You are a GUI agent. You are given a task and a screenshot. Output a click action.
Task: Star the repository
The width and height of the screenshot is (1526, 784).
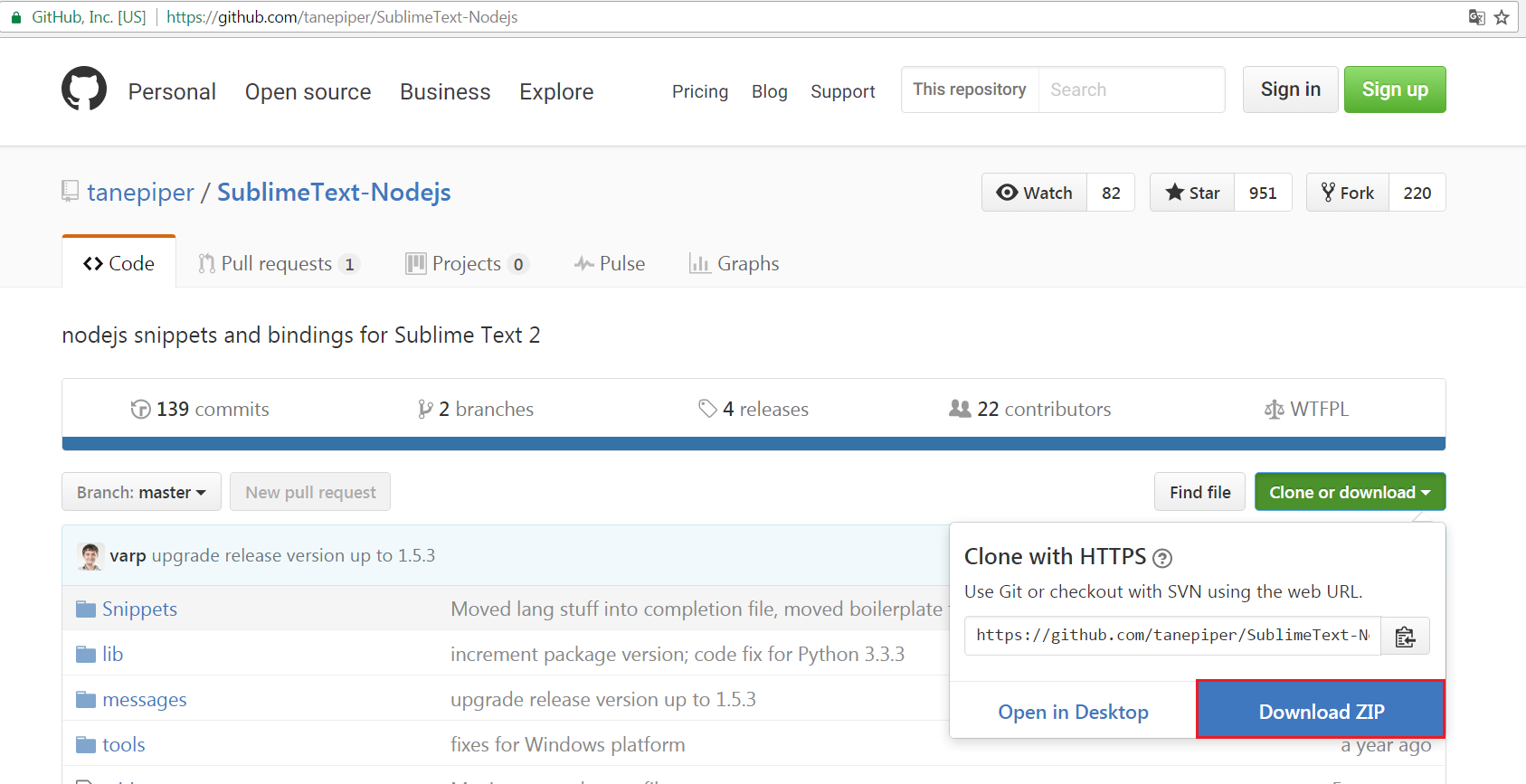[1192, 193]
